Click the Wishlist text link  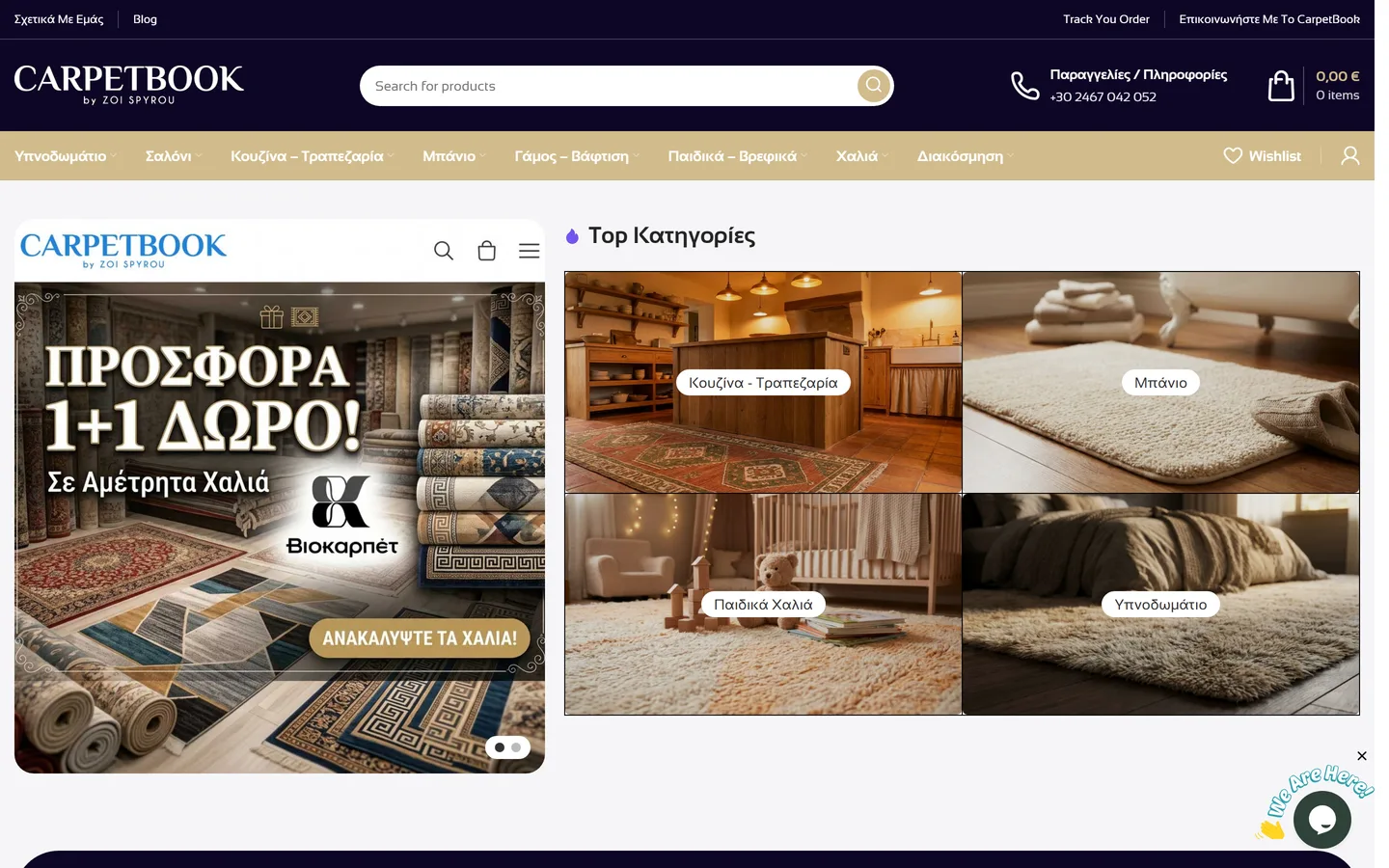[1274, 156]
